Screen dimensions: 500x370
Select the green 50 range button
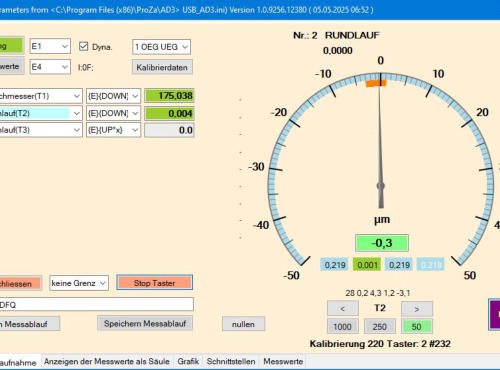point(417,326)
